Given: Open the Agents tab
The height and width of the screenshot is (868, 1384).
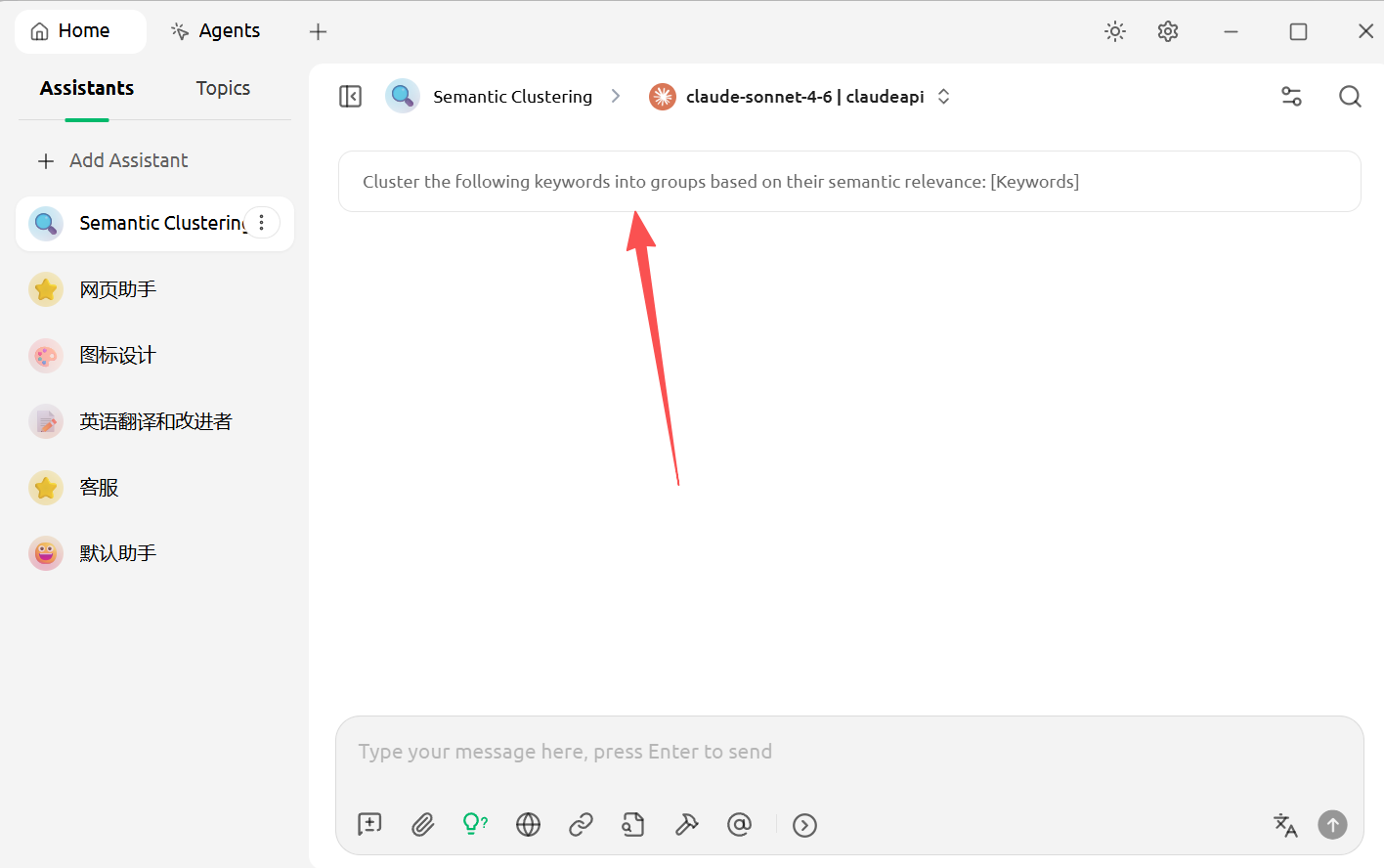Looking at the screenshot, I should tap(216, 31).
